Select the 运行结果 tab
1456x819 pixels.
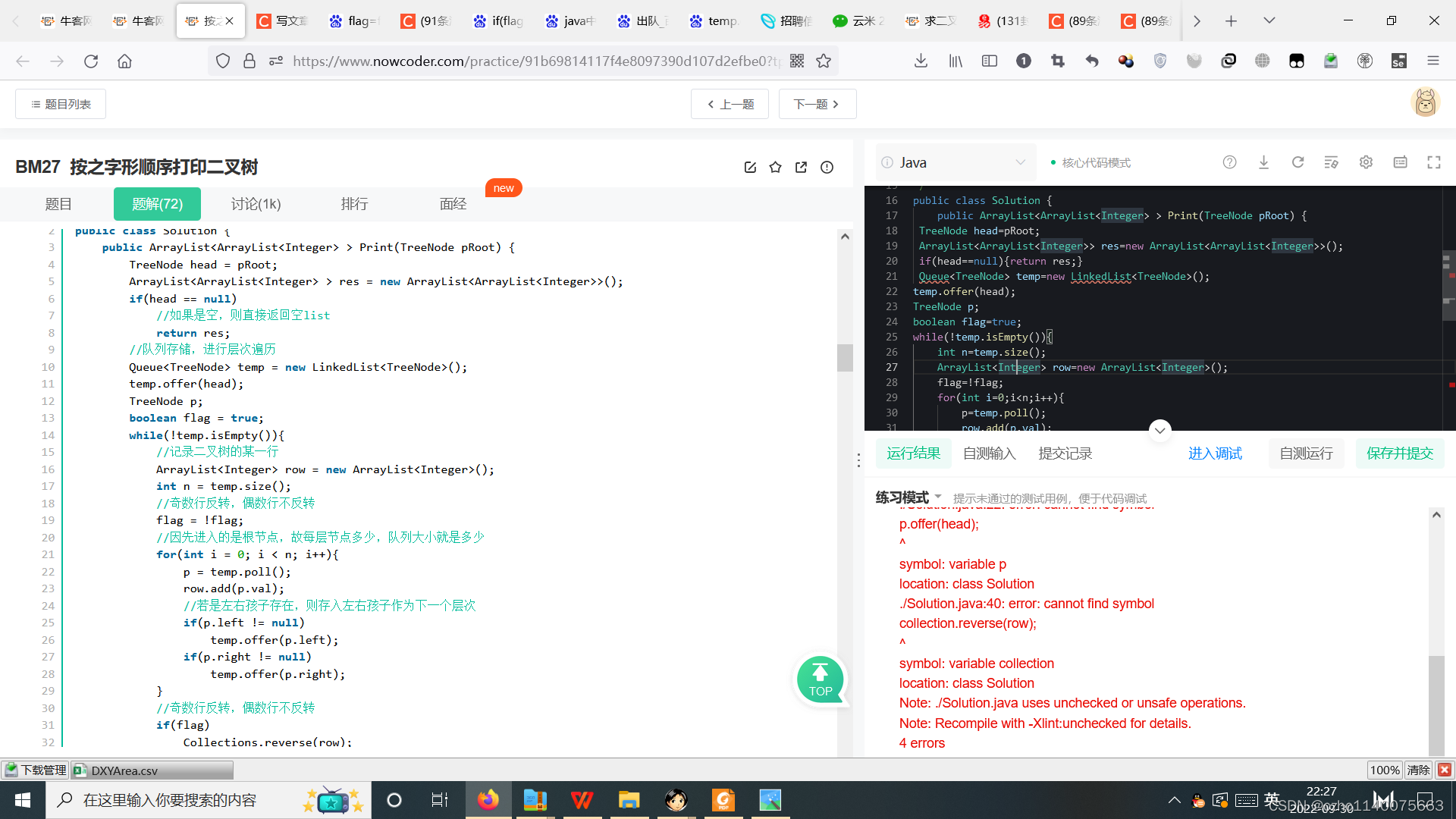(913, 453)
